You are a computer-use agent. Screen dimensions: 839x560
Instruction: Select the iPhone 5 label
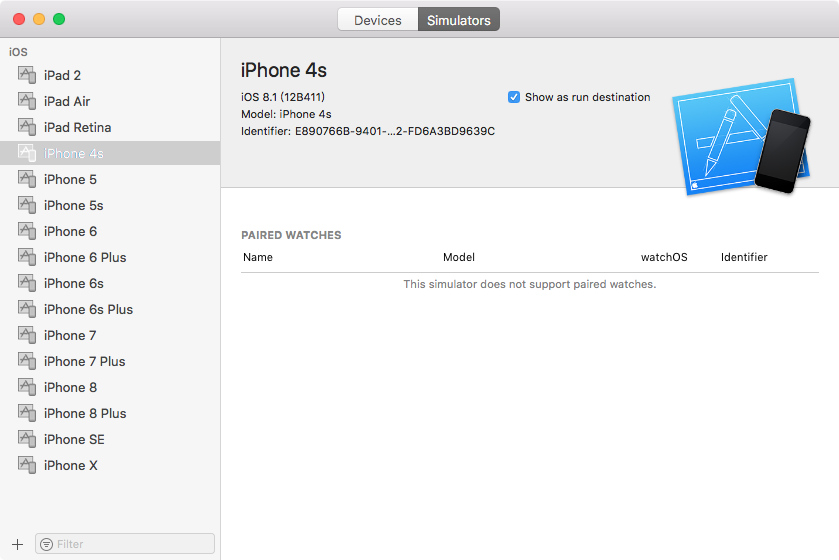70,179
